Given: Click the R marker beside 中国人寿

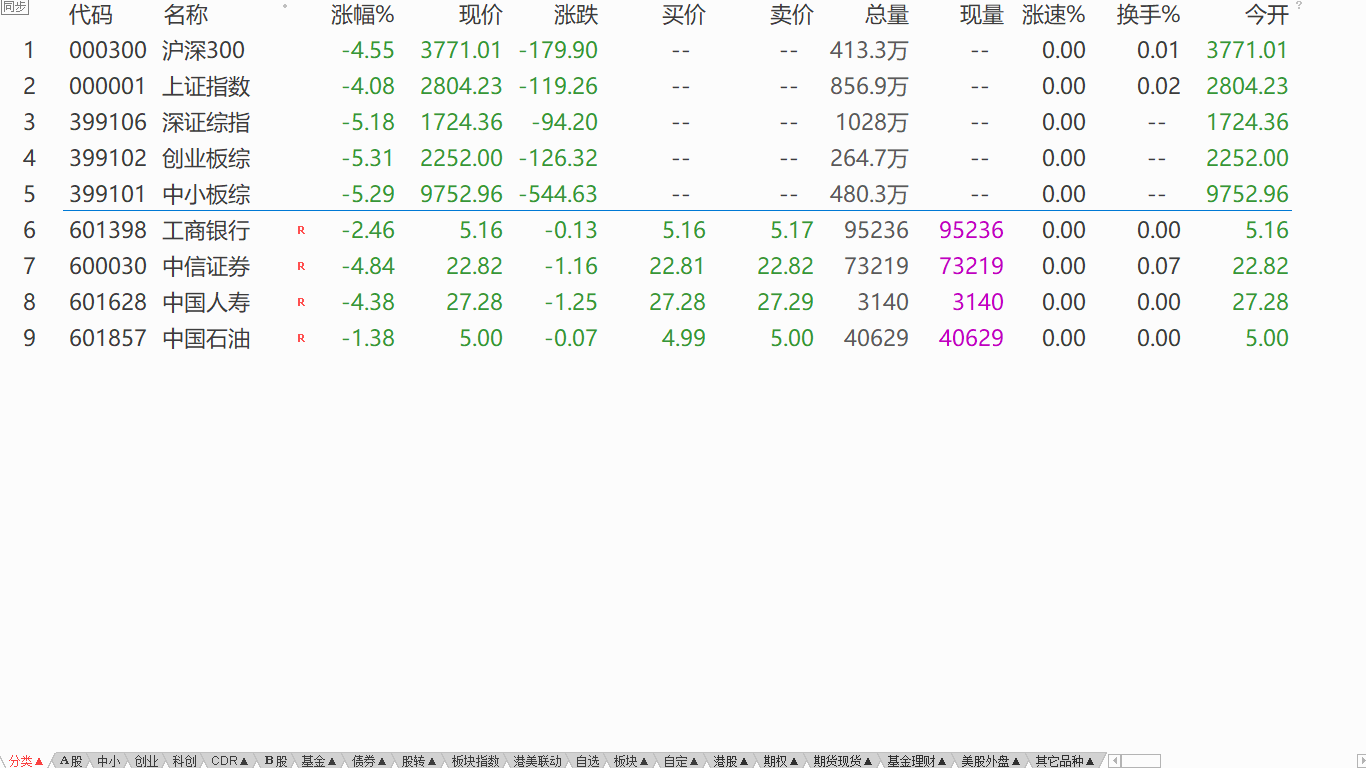Looking at the screenshot, I should 301,302.
